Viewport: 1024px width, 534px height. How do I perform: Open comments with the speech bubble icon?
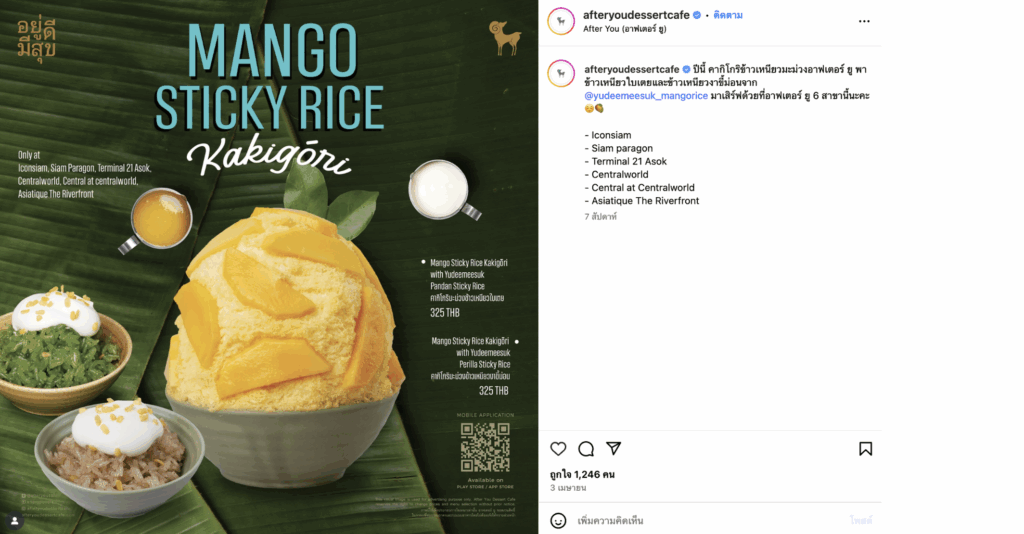coord(586,448)
